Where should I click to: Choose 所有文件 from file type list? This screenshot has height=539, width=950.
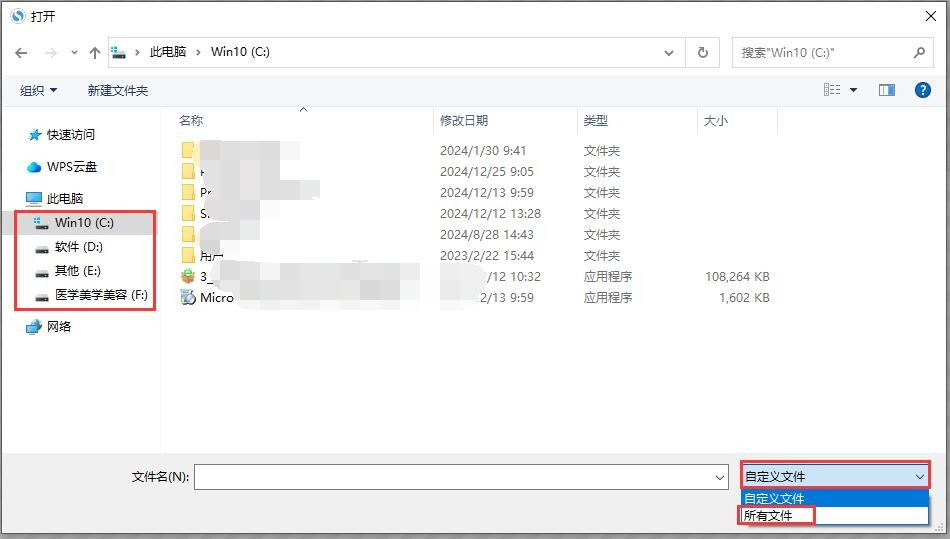point(768,516)
